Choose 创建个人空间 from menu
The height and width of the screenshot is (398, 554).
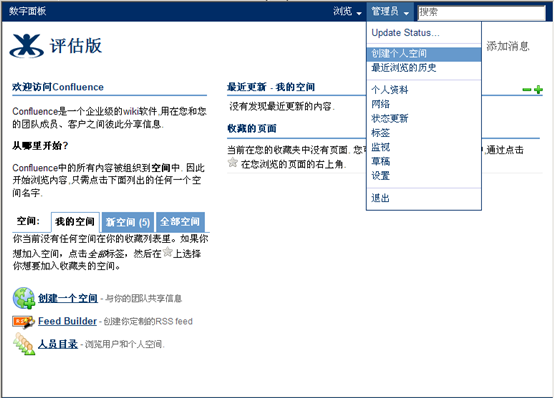coord(424,54)
